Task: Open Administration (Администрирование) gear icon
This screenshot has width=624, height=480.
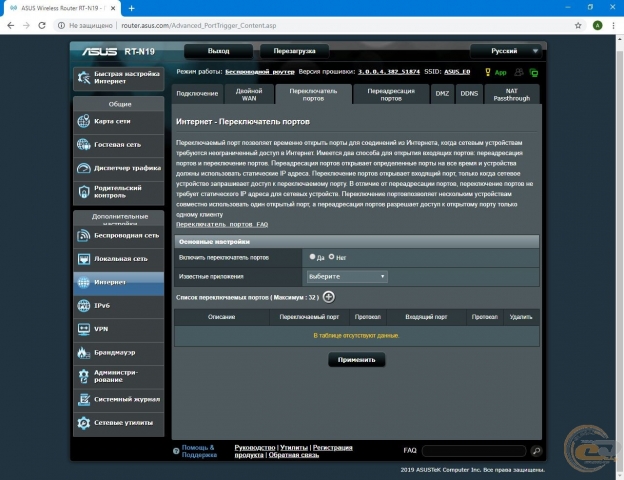Action: point(84,376)
